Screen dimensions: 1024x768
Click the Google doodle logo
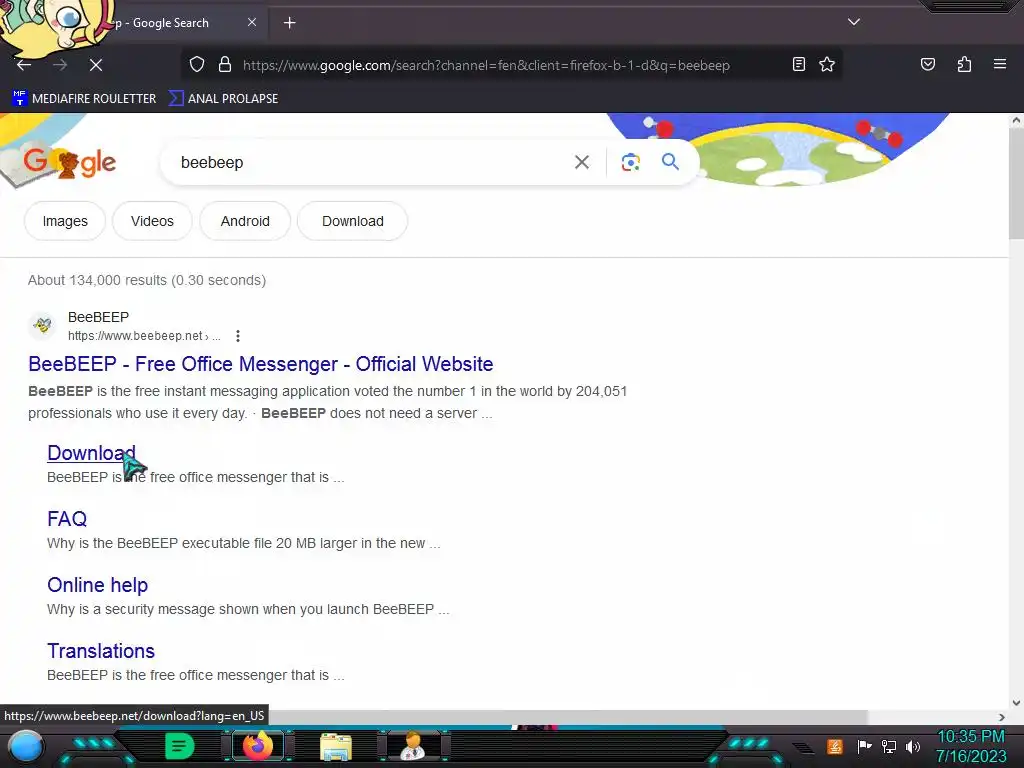[x=69, y=163]
